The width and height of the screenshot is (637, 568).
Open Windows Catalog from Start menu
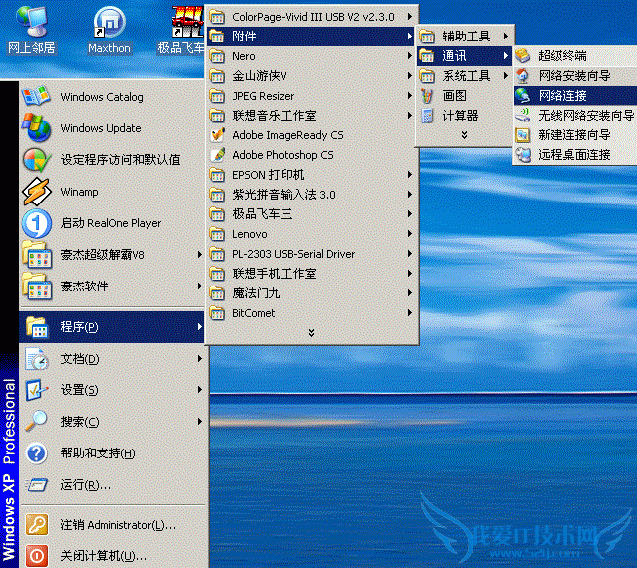click(101, 97)
